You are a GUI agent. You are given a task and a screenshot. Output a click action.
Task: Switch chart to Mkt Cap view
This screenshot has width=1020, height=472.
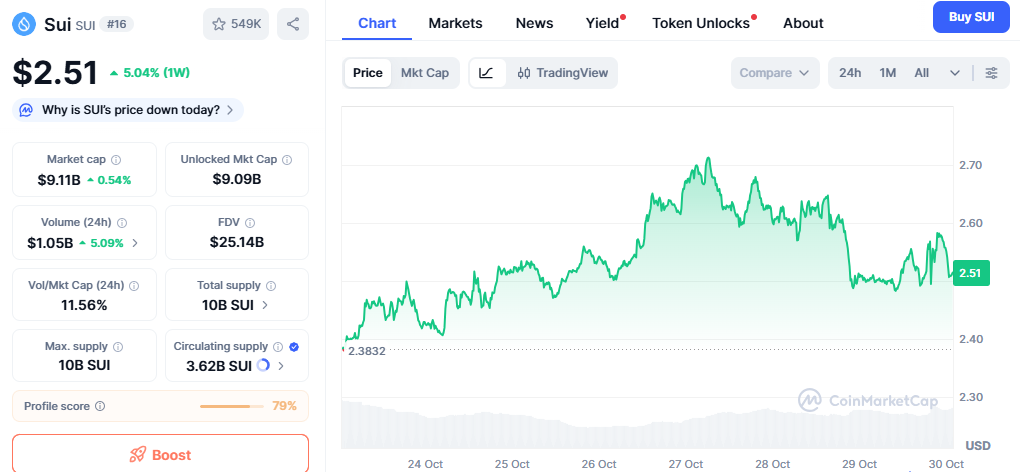(424, 73)
